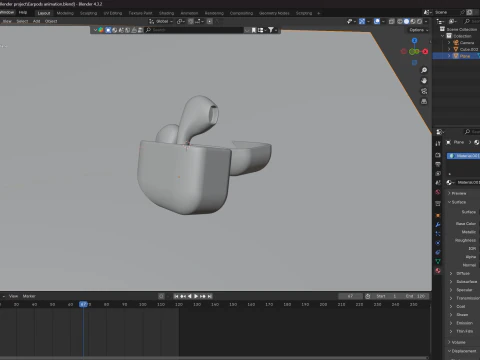Screen dimensions: 480x360
Task: Collapse the Collection in outliner
Action: point(443,36)
